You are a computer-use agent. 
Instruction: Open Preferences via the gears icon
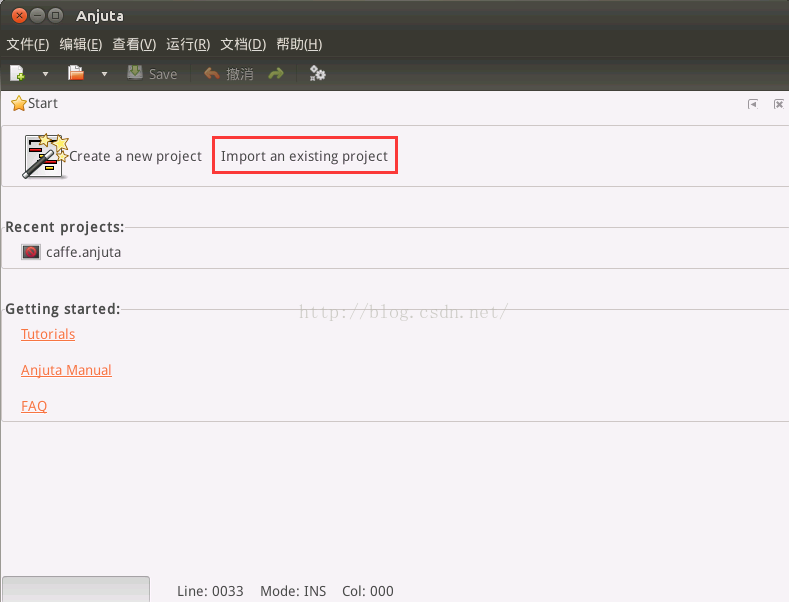pos(318,73)
